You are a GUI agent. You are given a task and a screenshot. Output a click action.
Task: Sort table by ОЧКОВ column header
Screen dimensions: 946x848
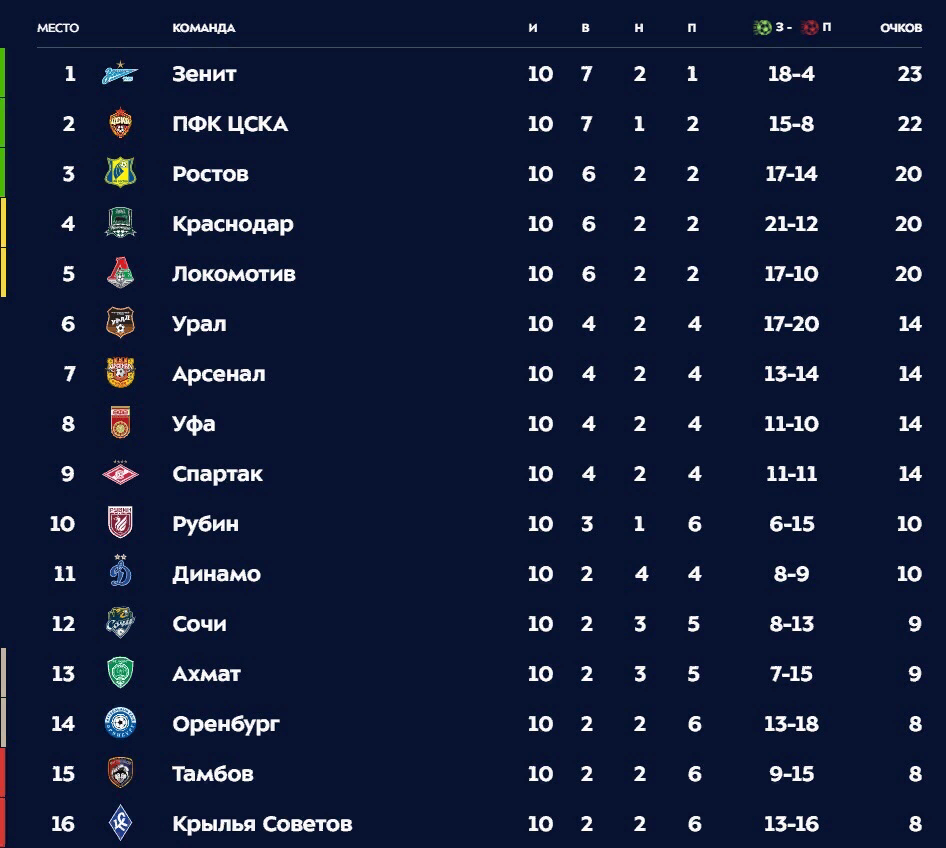[x=901, y=28]
